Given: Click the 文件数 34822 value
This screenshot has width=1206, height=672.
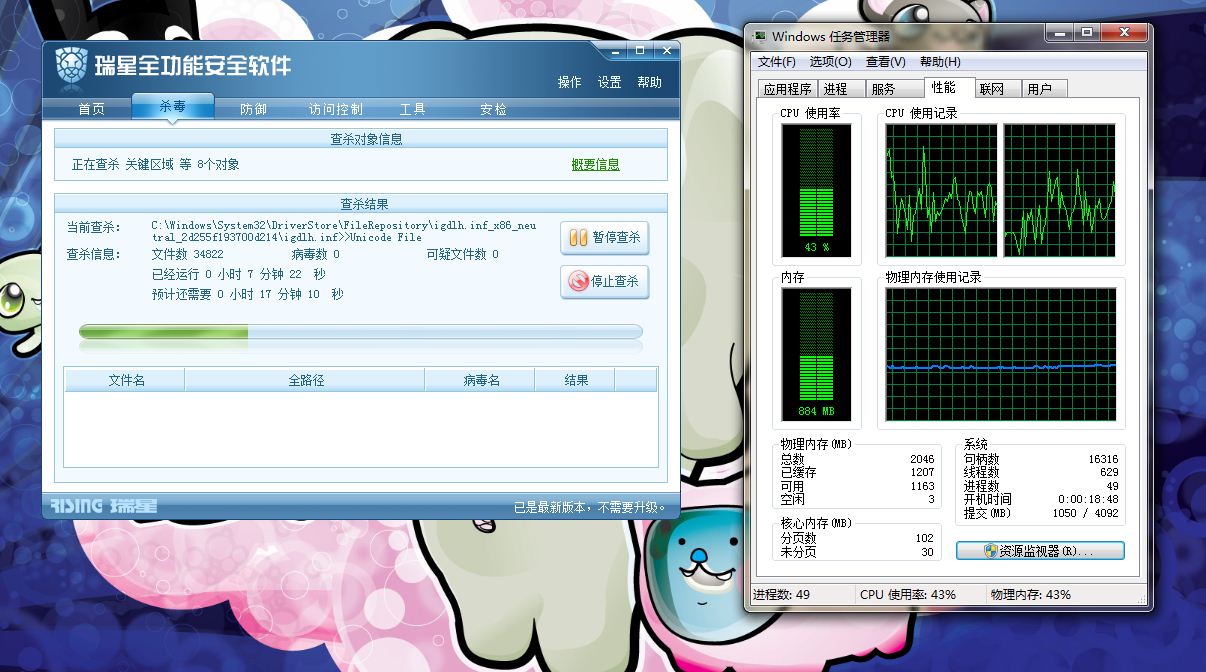Looking at the screenshot, I should tap(208, 255).
